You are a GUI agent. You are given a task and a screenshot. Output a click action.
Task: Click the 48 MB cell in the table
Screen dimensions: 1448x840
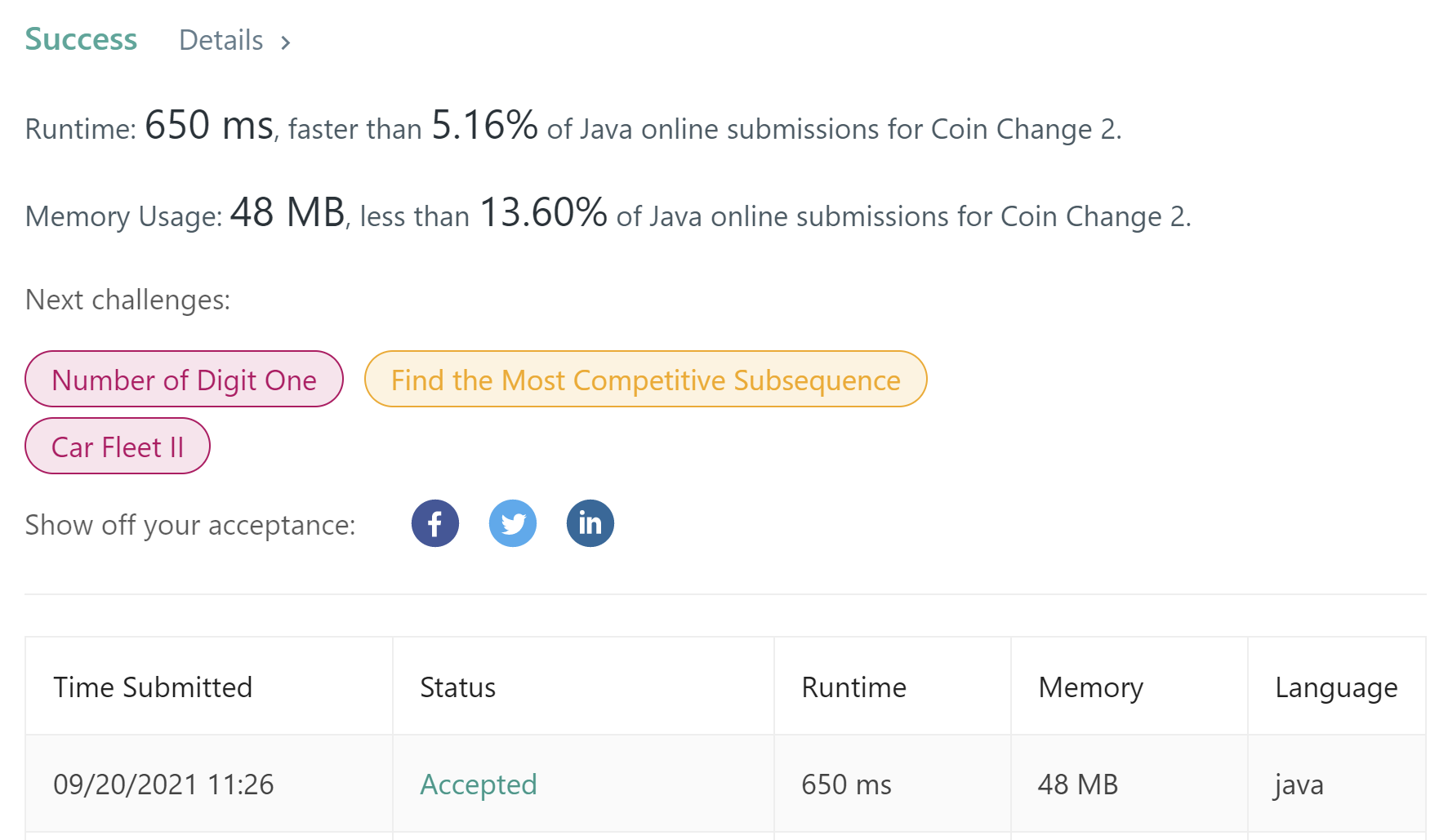click(1077, 784)
